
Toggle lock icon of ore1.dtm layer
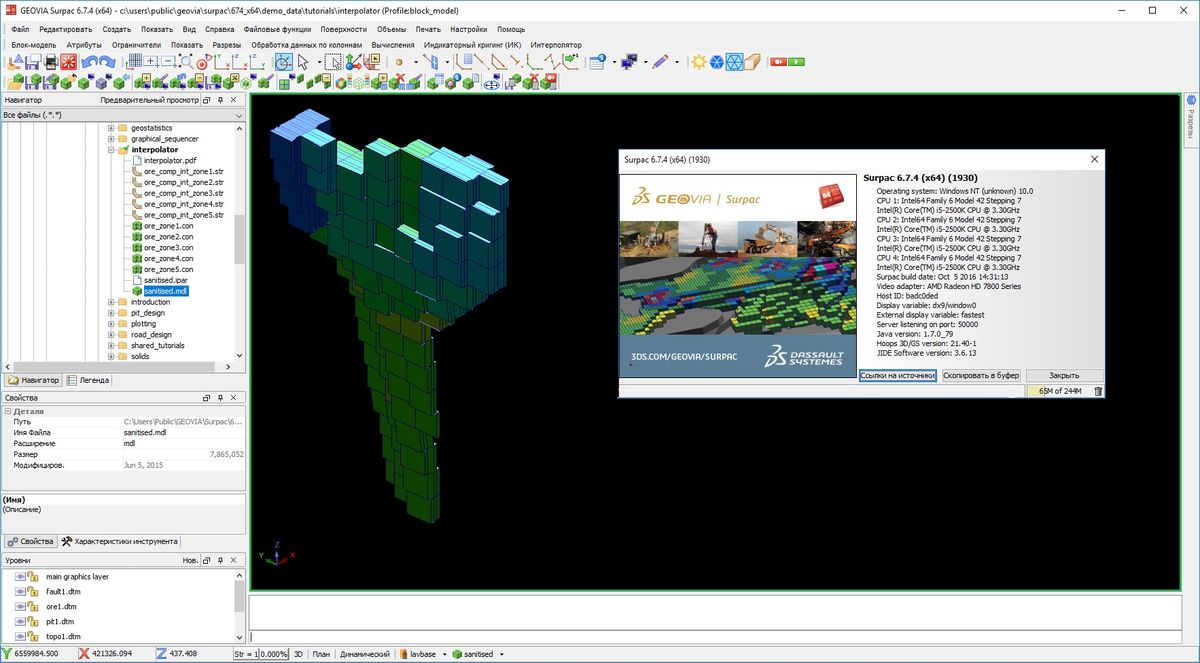point(33,607)
